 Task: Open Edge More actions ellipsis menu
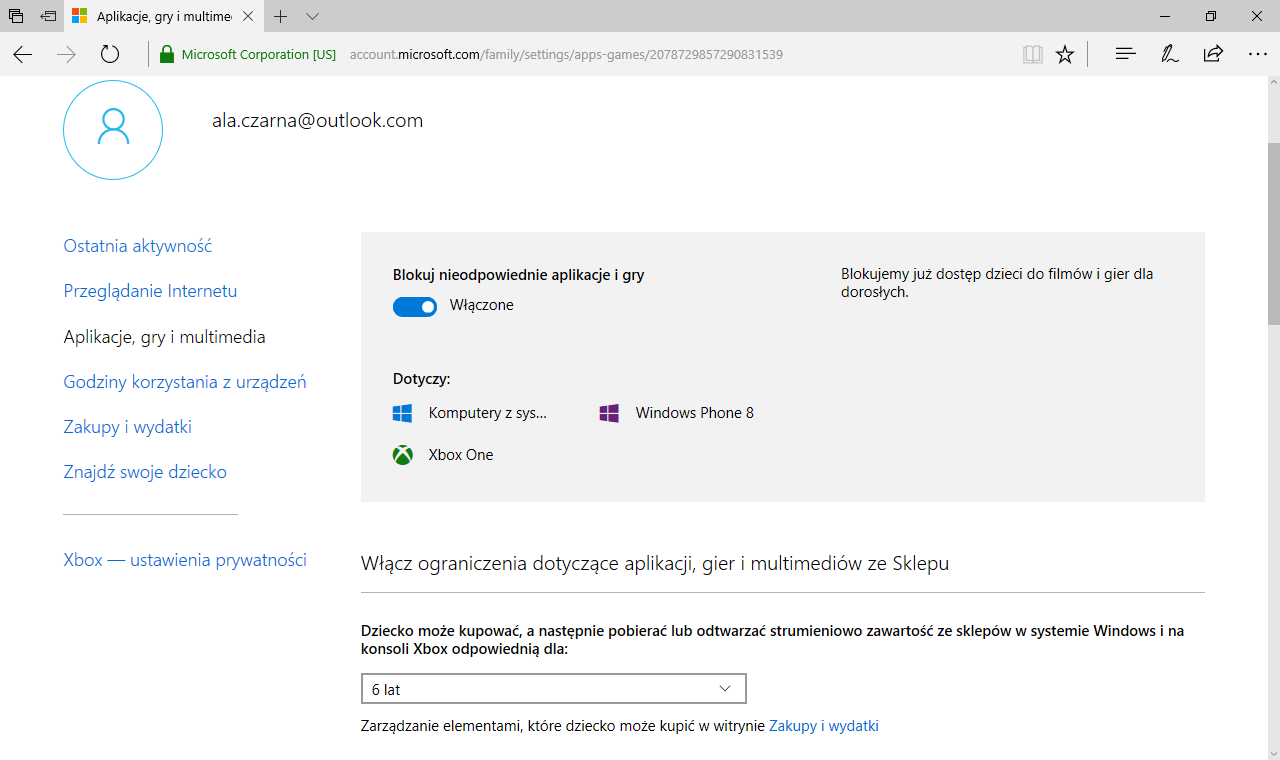(1257, 55)
